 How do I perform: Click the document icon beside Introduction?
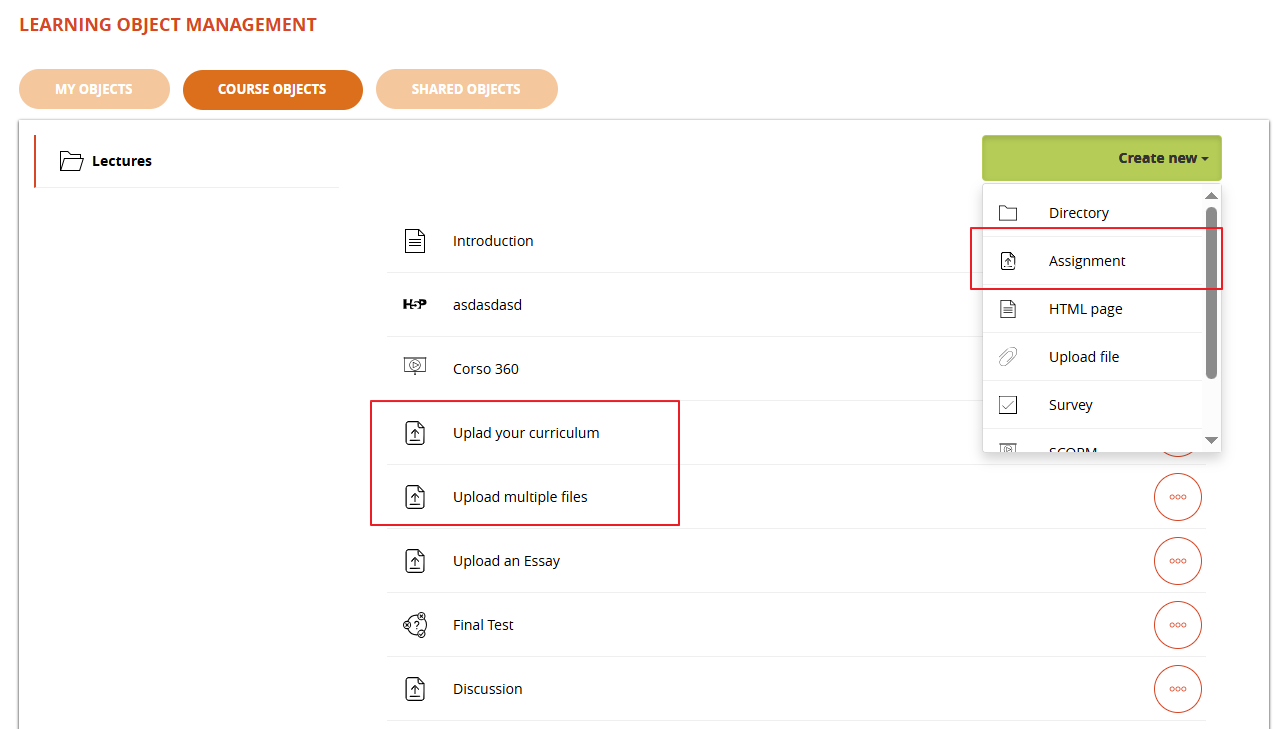(414, 241)
